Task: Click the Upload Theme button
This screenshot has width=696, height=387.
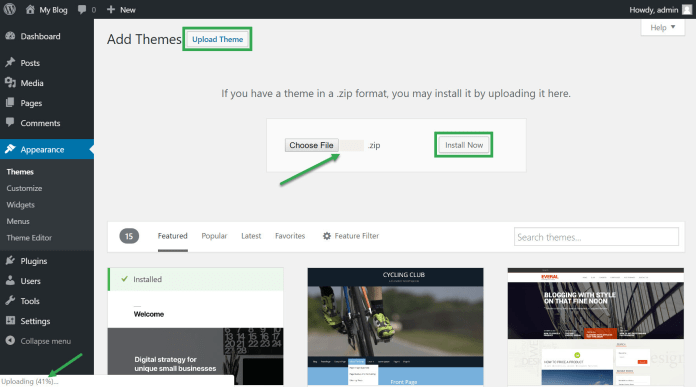Action: click(x=218, y=39)
